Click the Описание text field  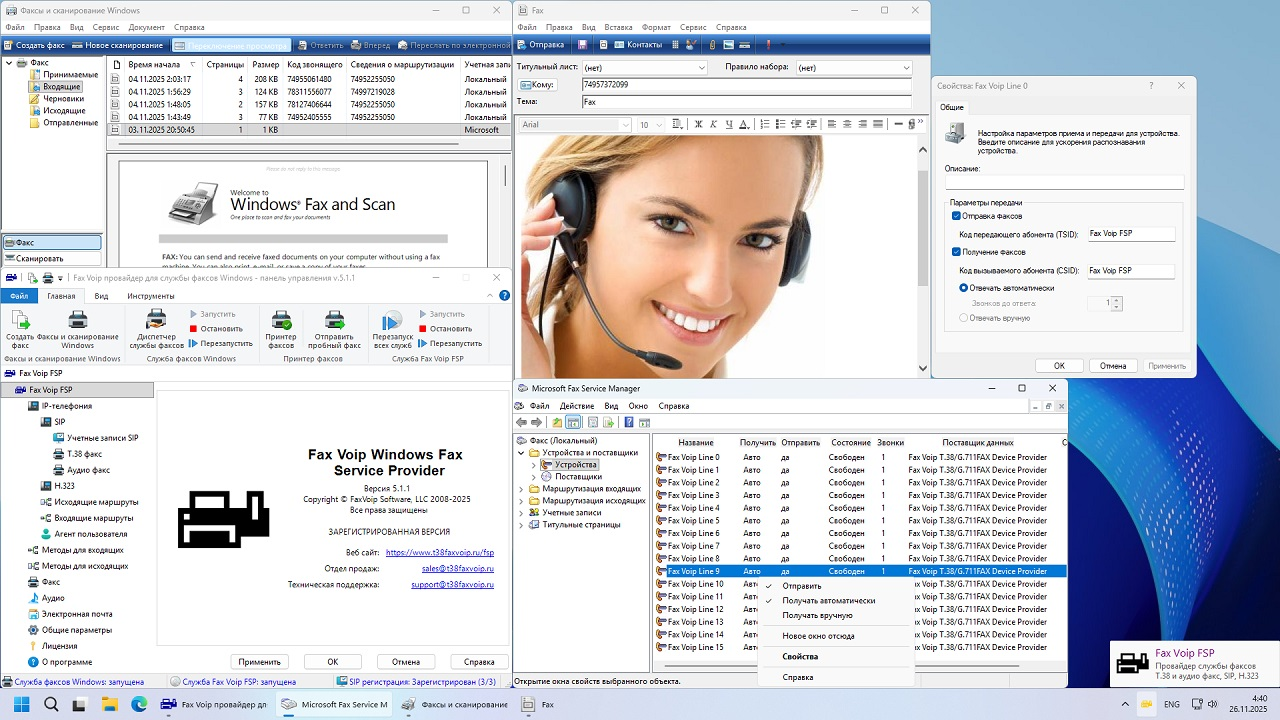[x=1064, y=183]
